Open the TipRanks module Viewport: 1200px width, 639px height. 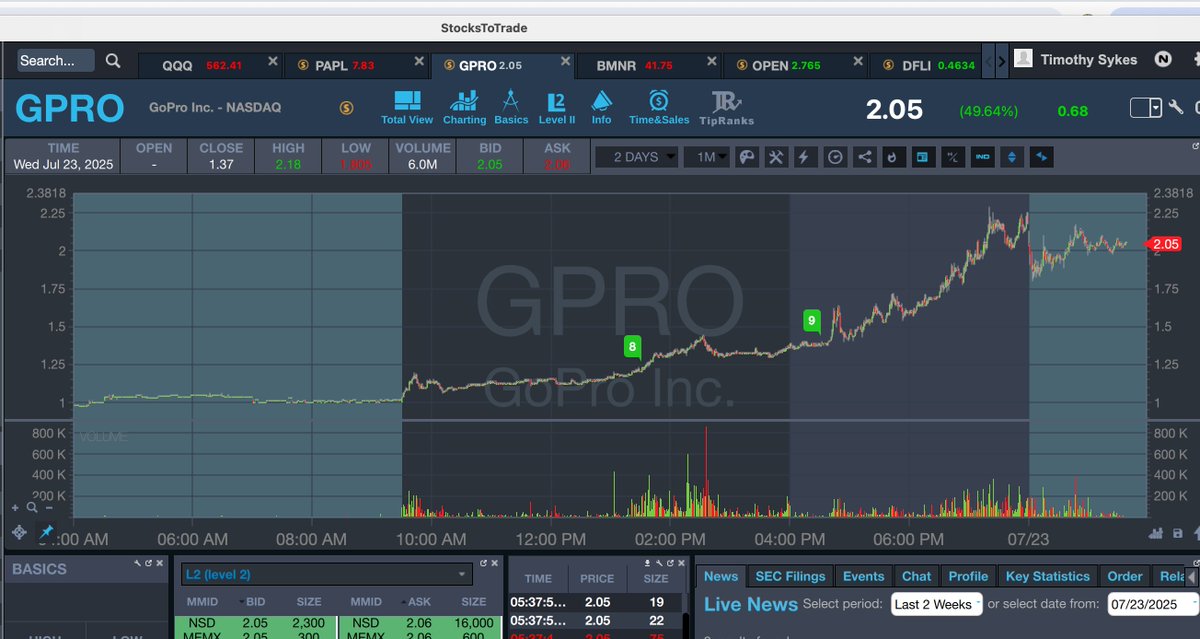click(726, 107)
